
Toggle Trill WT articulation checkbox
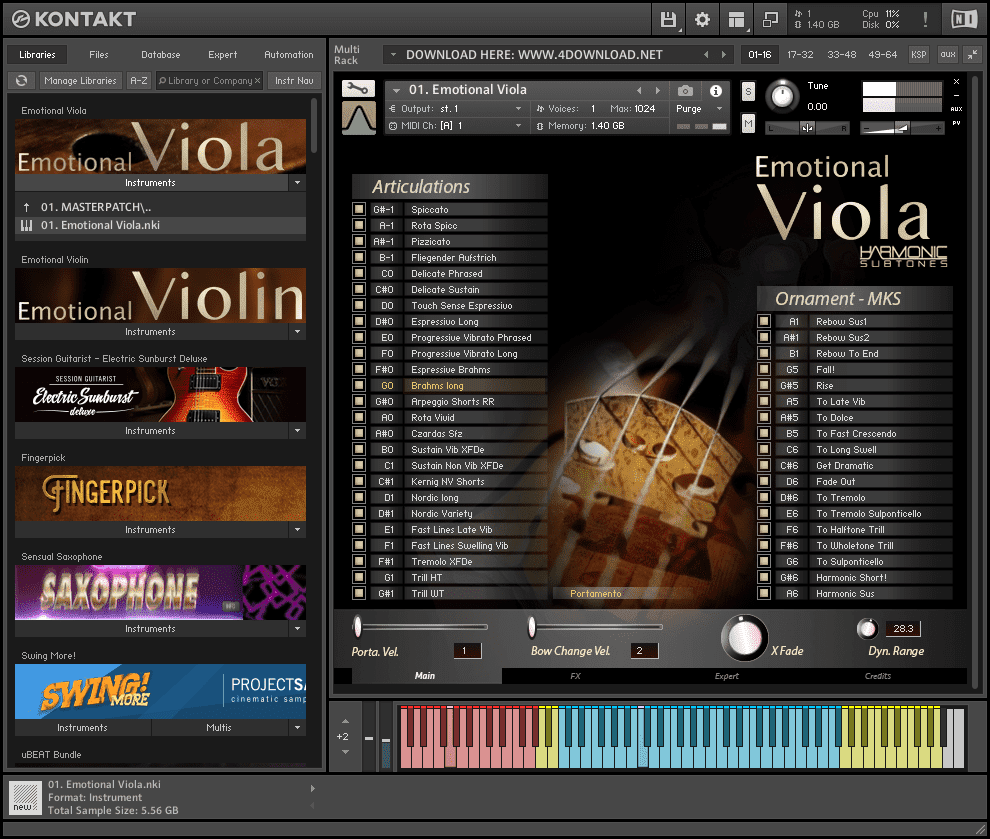click(359, 593)
